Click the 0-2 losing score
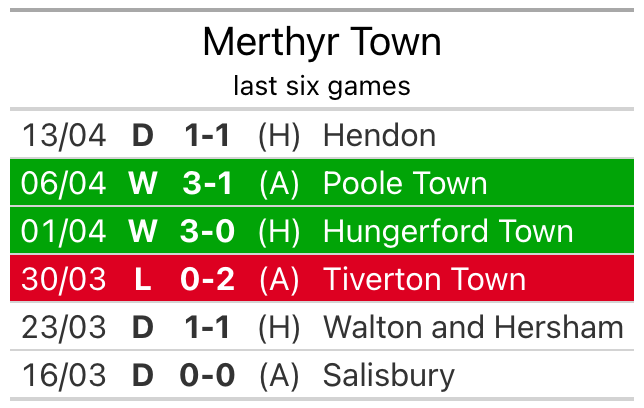 (x=208, y=279)
